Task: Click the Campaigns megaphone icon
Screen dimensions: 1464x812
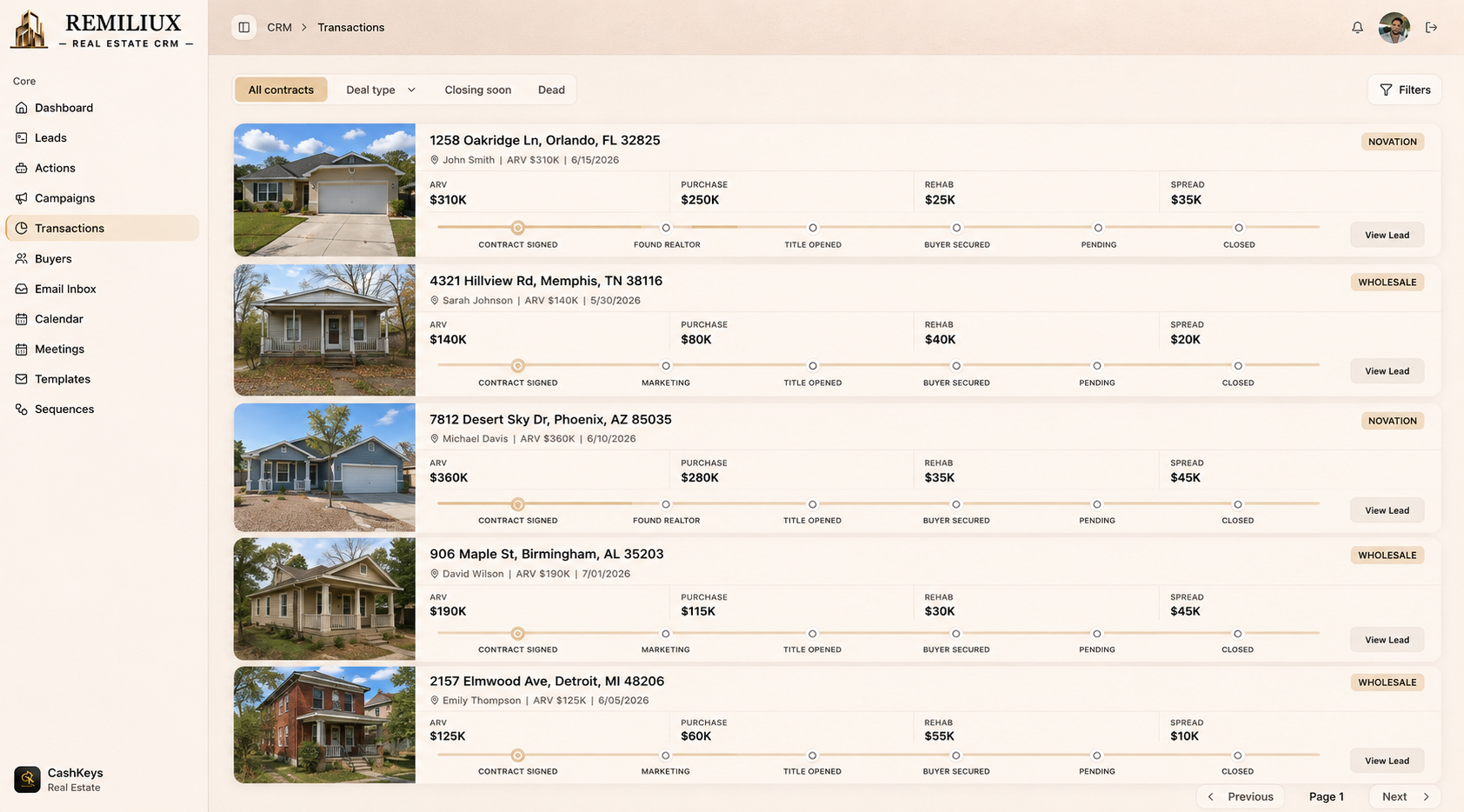Action: pos(22,198)
